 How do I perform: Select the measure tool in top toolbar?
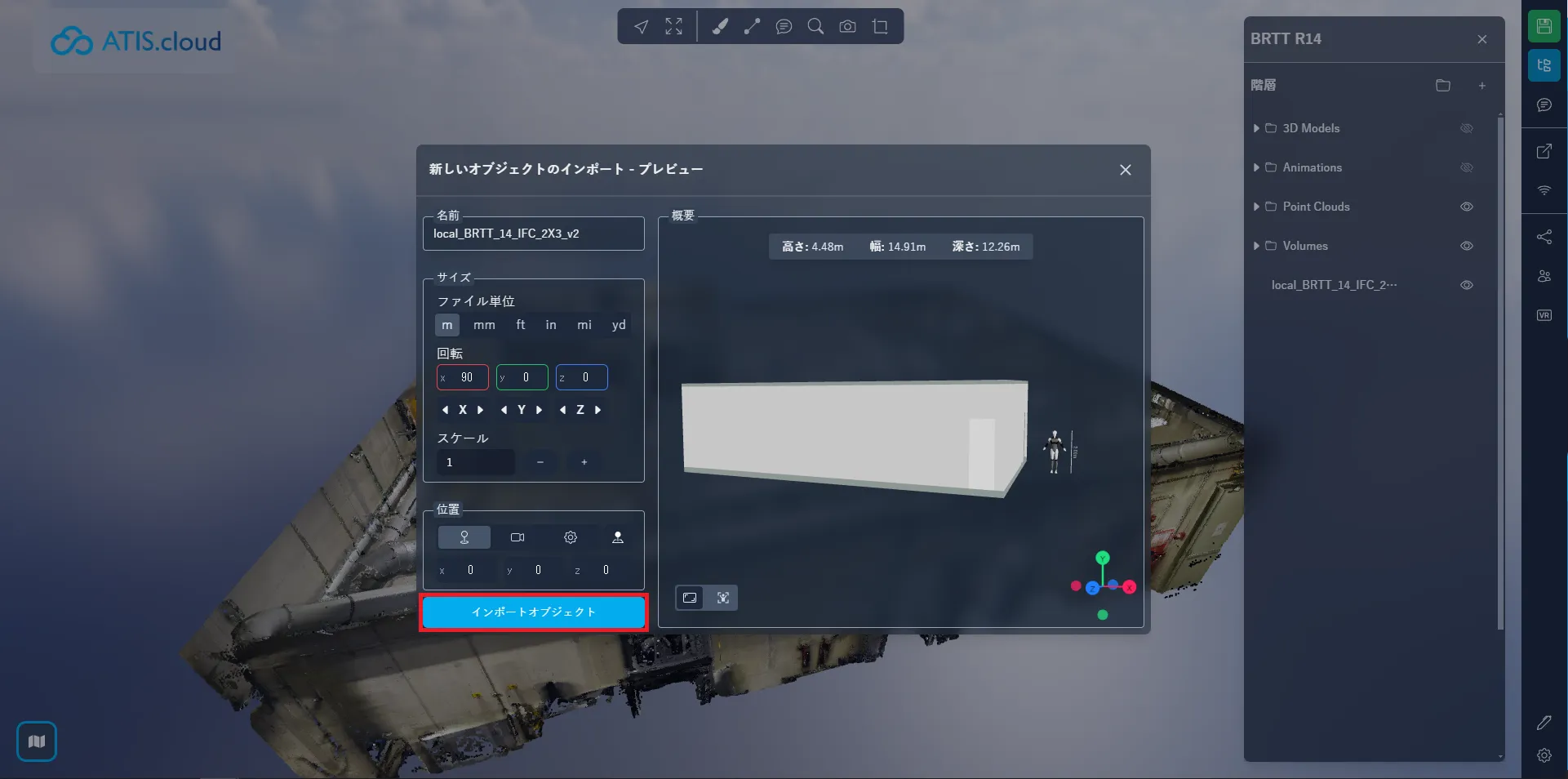(x=752, y=27)
